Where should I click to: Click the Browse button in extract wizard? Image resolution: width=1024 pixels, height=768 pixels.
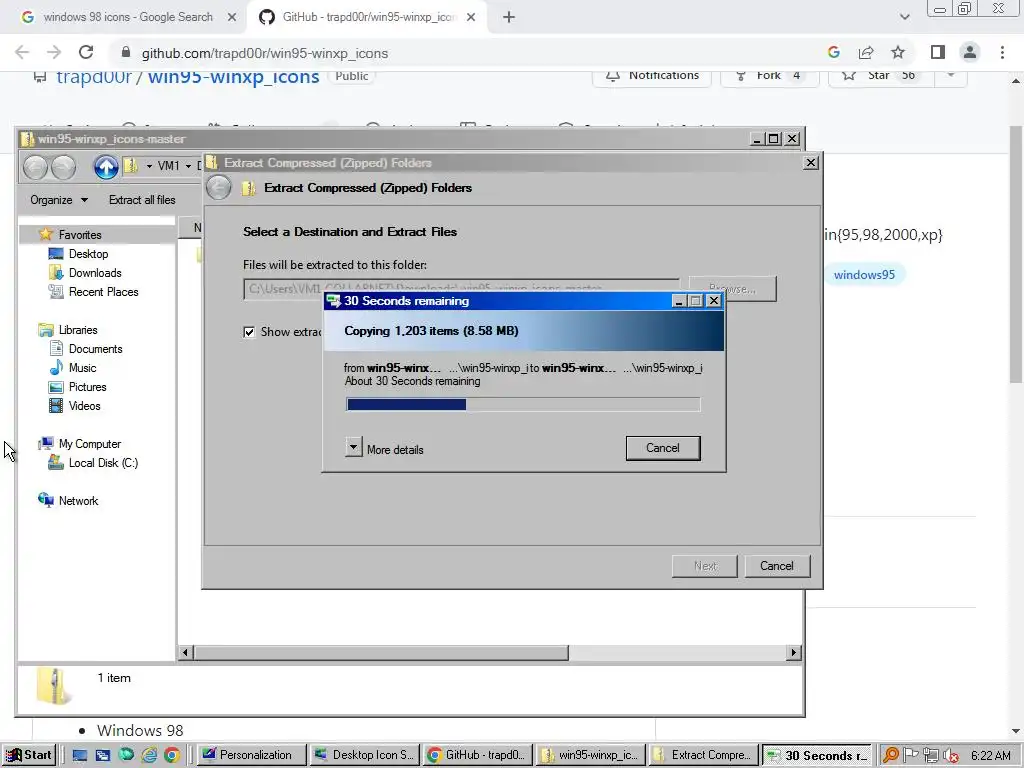click(733, 289)
